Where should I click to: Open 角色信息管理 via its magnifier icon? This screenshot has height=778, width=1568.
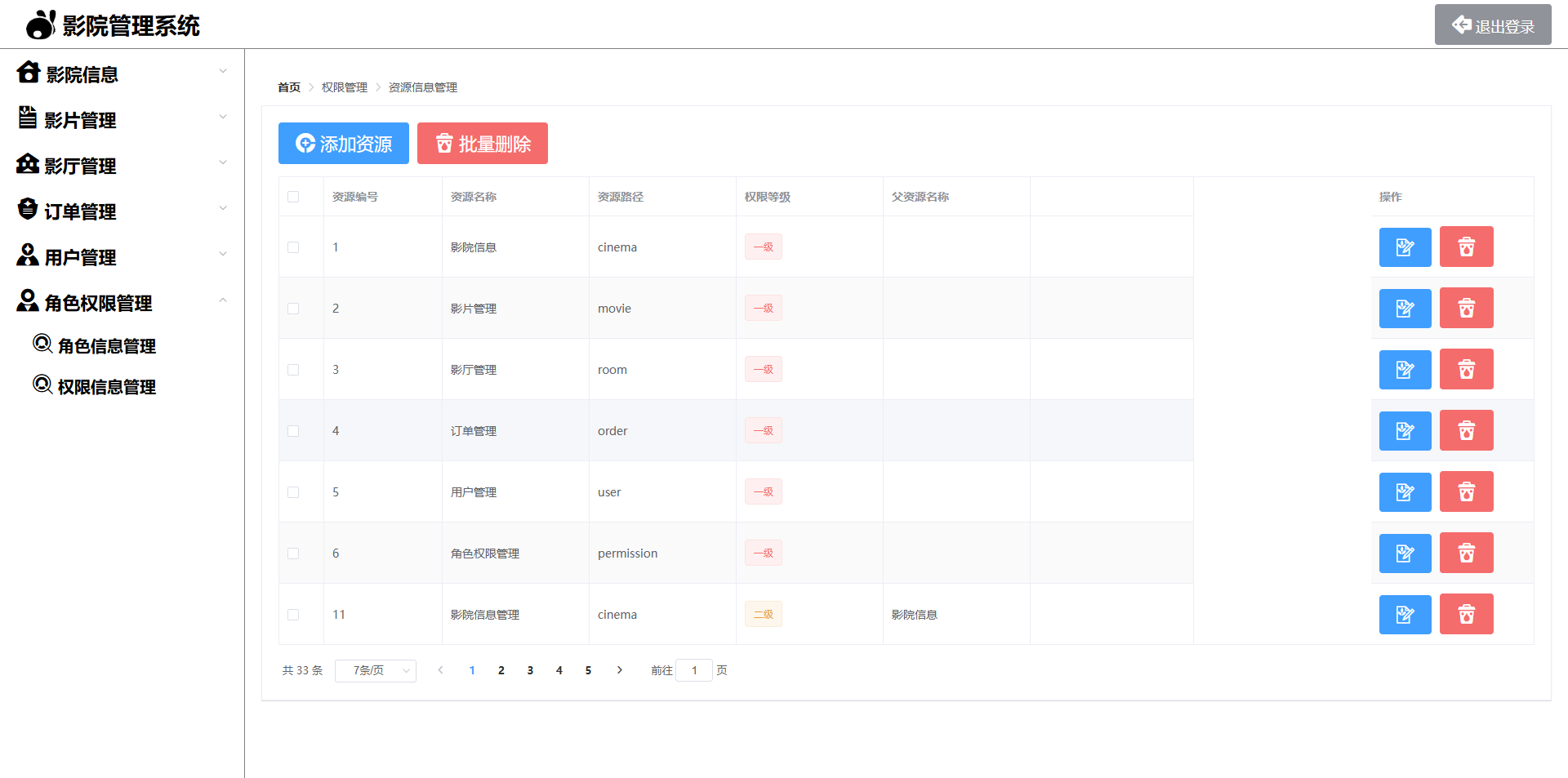tap(42, 344)
